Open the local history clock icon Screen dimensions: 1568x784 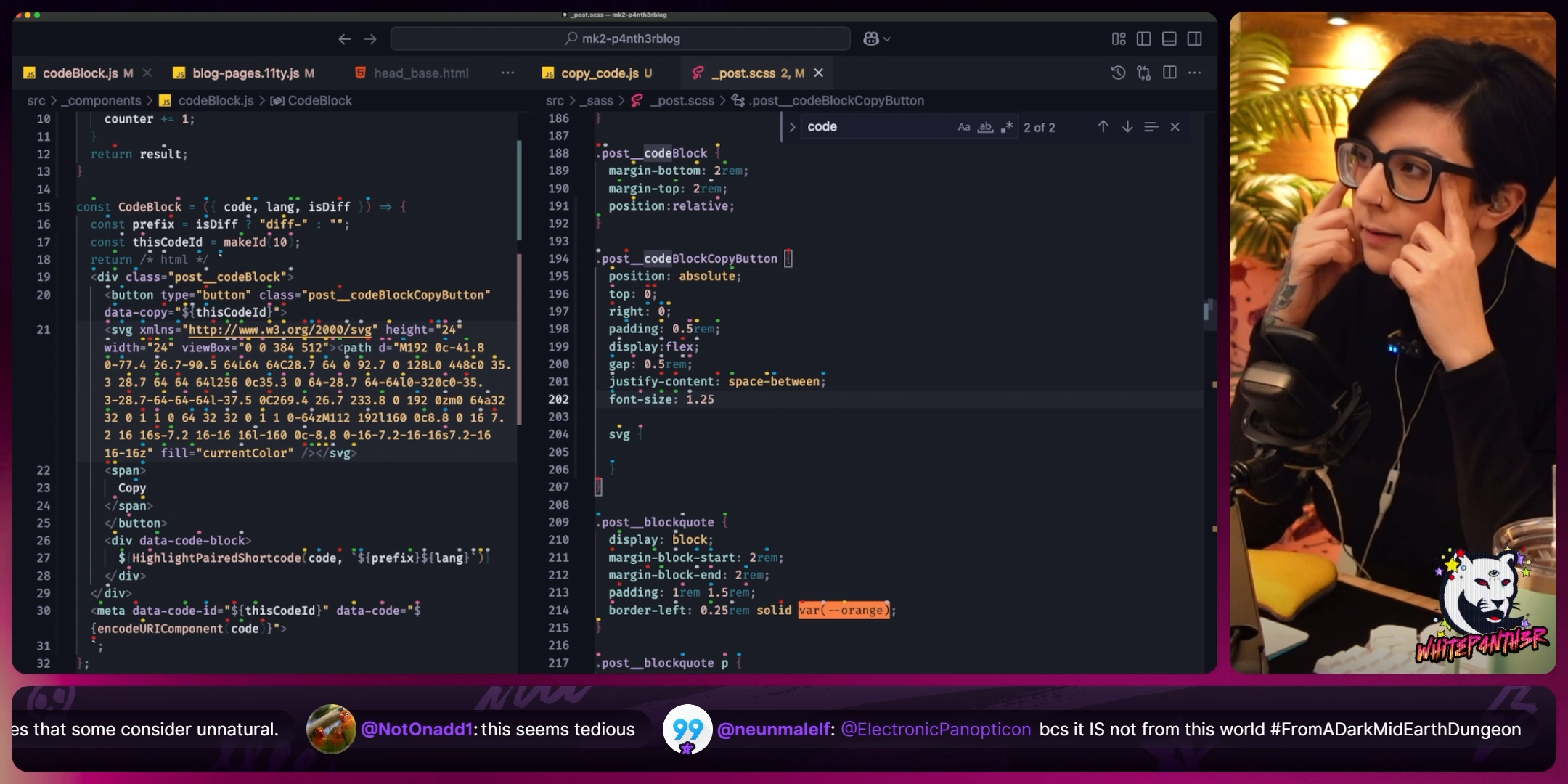coord(1119,73)
